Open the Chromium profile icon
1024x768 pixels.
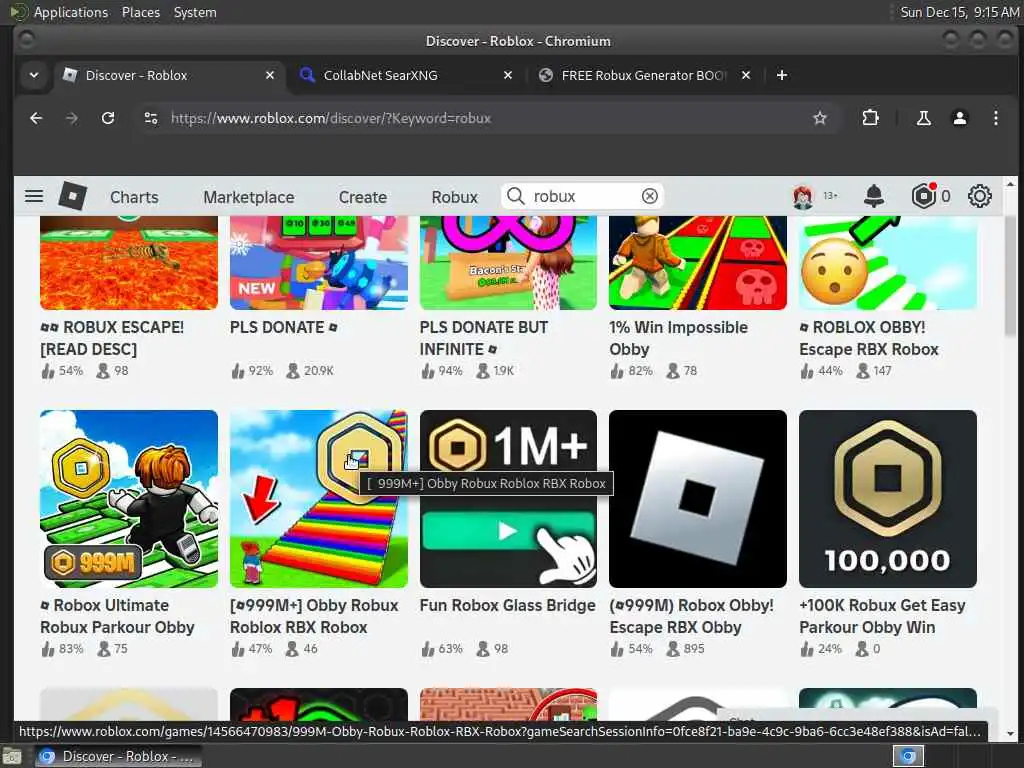(959, 118)
